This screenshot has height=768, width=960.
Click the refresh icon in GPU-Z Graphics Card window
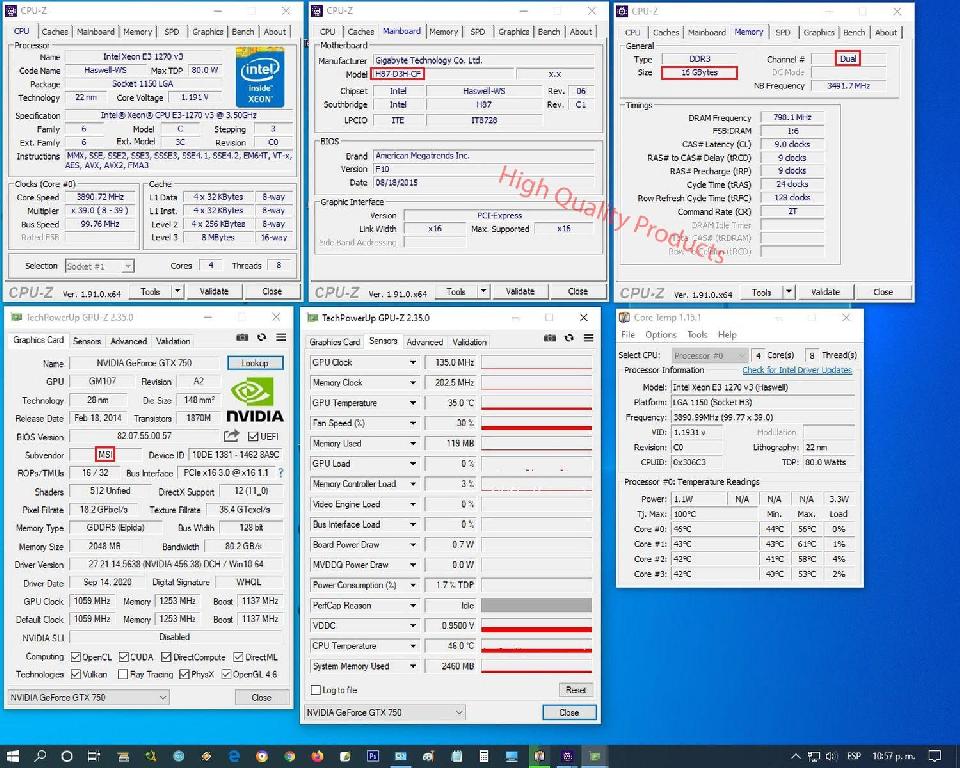pos(261,337)
